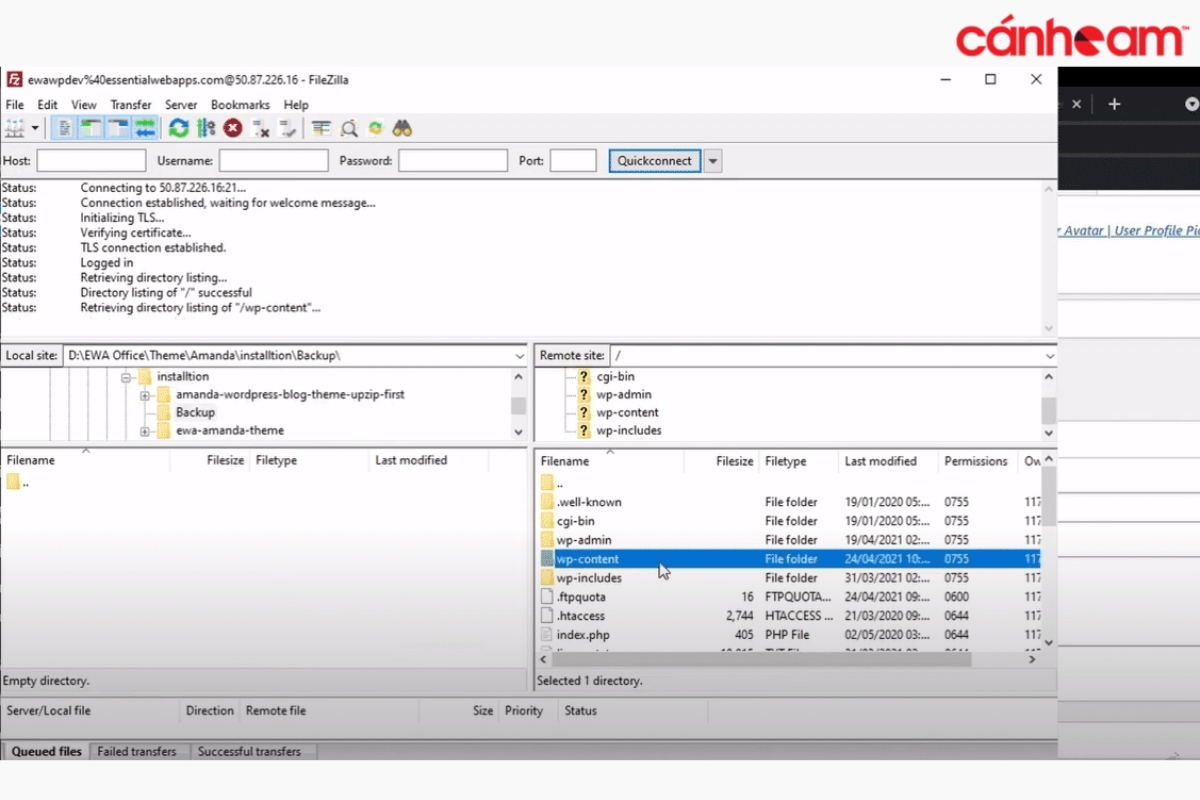
Task: Toggle synchronized browsing
Action: point(376,128)
